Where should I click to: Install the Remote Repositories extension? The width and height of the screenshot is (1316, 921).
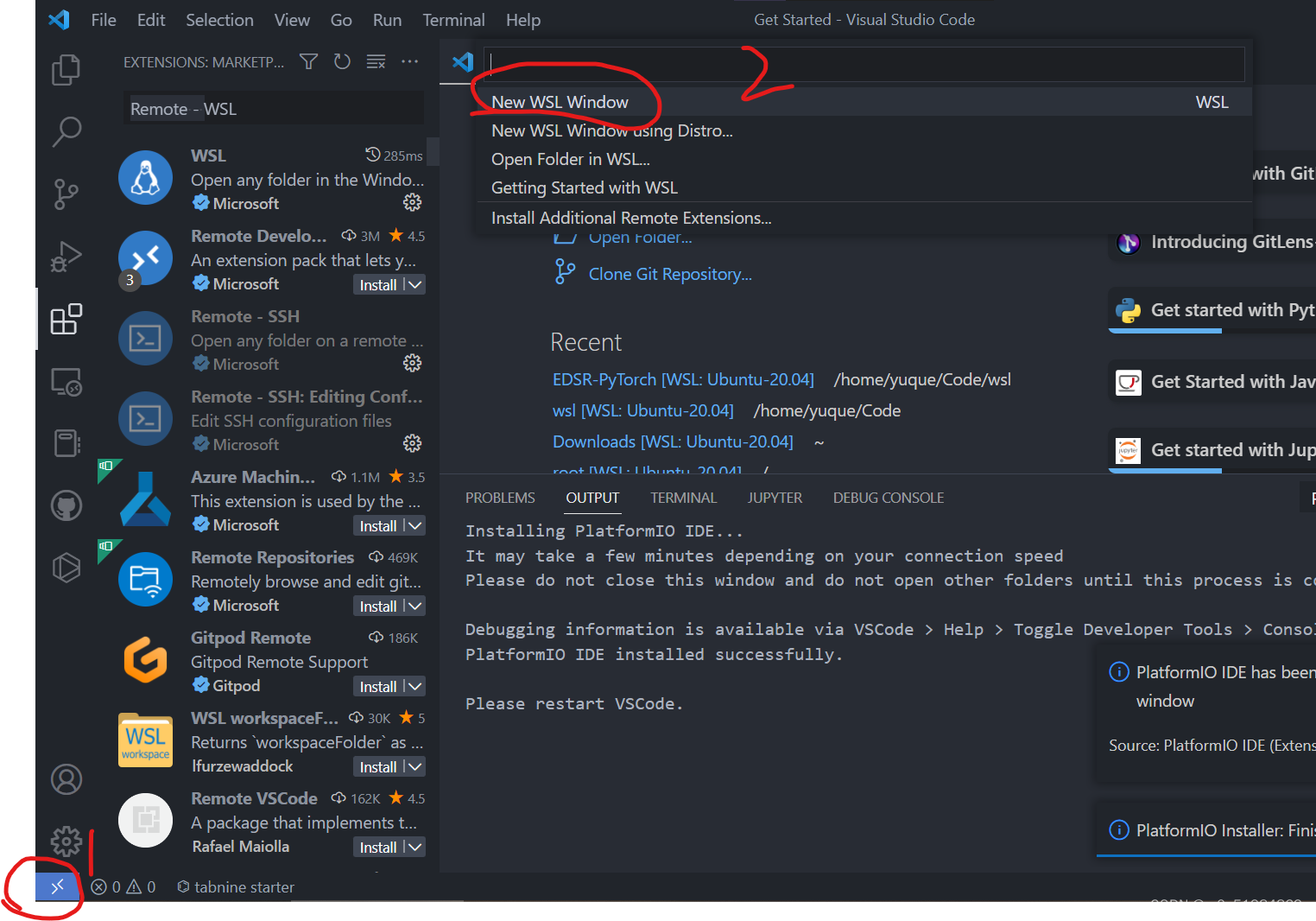pyautogui.click(x=378, y=606)
